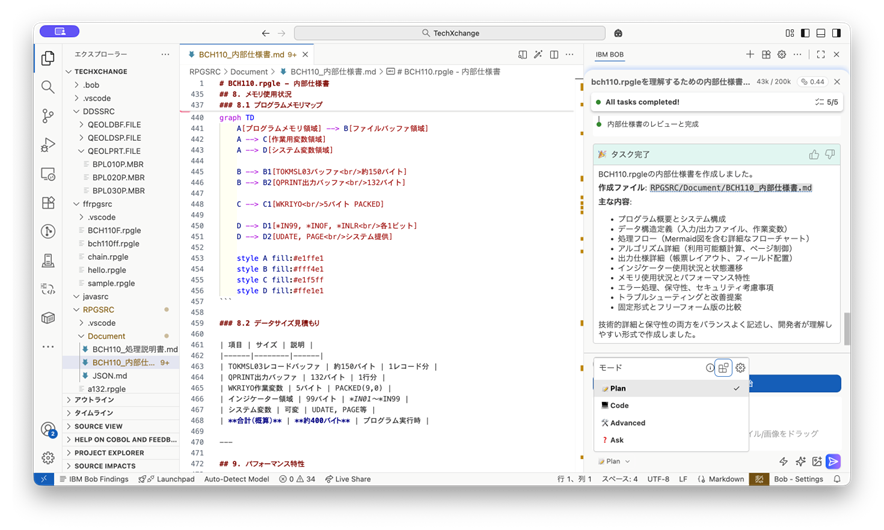The width and height of the screenshot is (884, 530).
Task: Select the Code mode option
Action: (619, 405)
